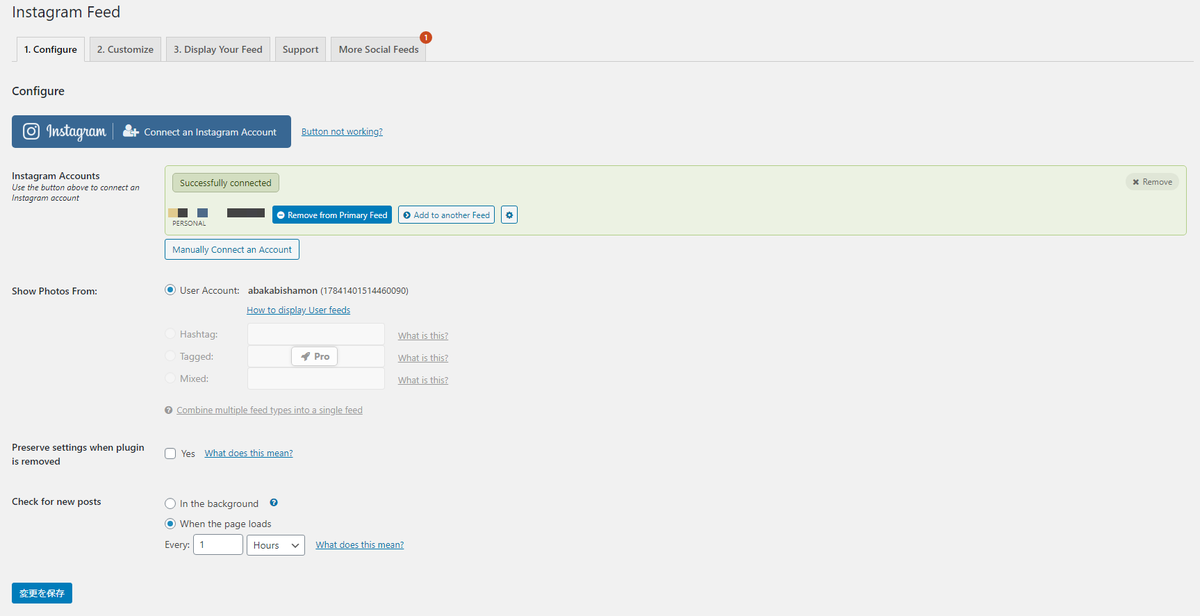Click the Pro rocket badge
The height and width of the screenshot is (616, 1200).
click(315, 356)
